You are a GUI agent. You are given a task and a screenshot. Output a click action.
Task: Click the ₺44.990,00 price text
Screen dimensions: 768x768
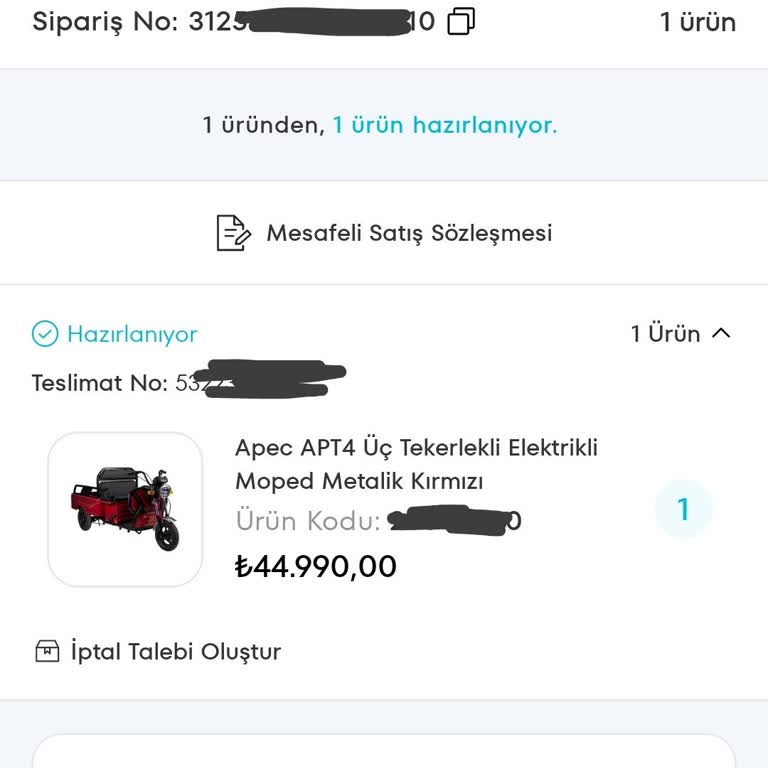[316, 567]
